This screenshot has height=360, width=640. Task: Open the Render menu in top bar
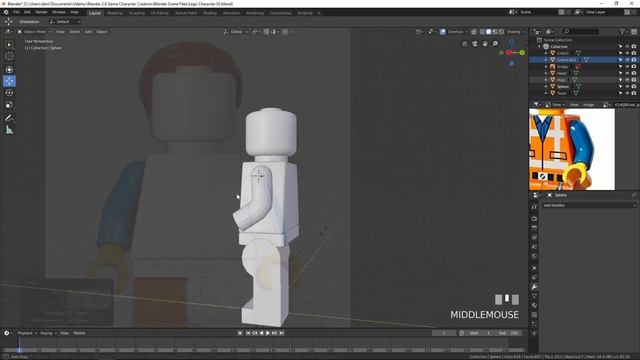41,13
